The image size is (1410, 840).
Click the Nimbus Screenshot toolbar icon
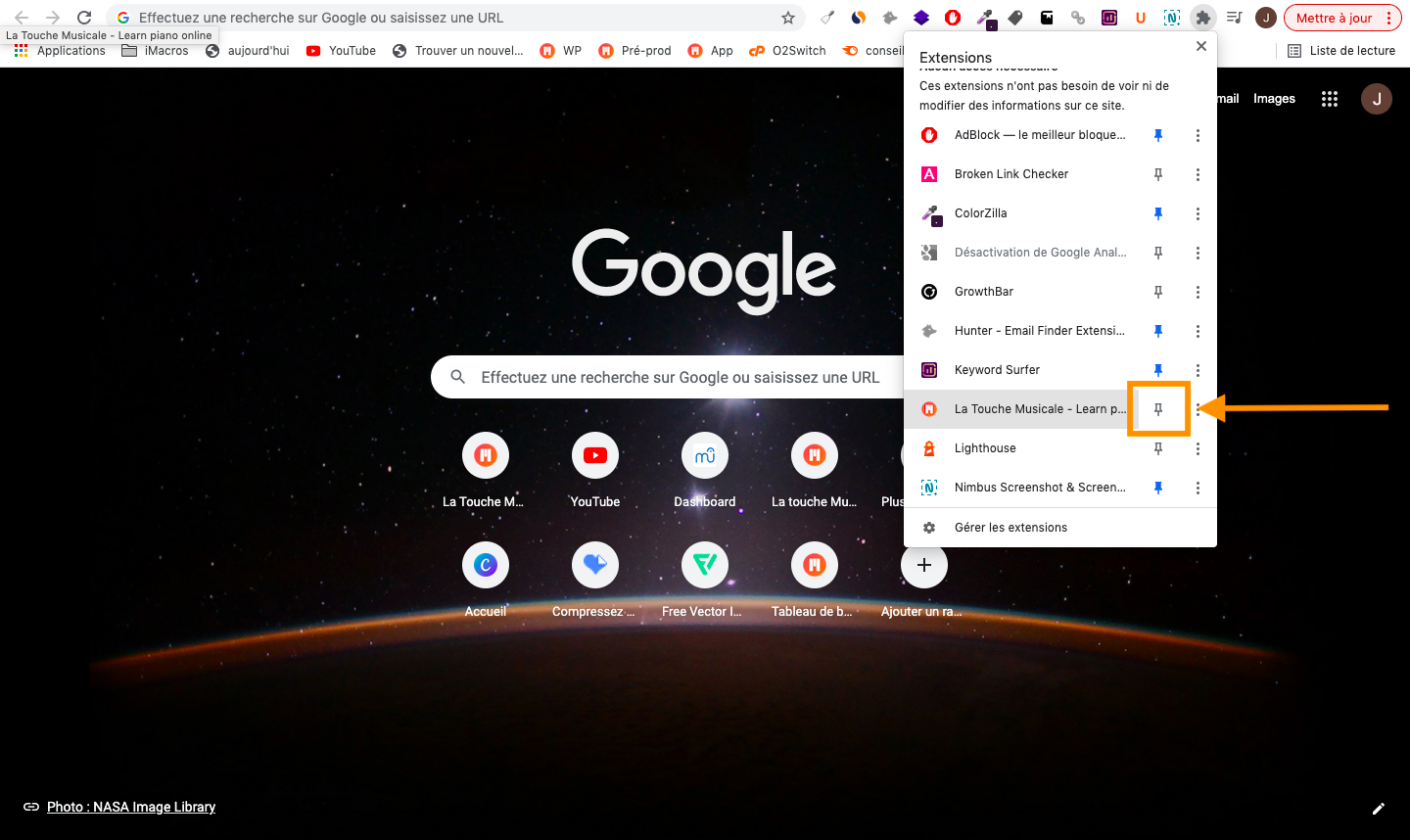1172,18
